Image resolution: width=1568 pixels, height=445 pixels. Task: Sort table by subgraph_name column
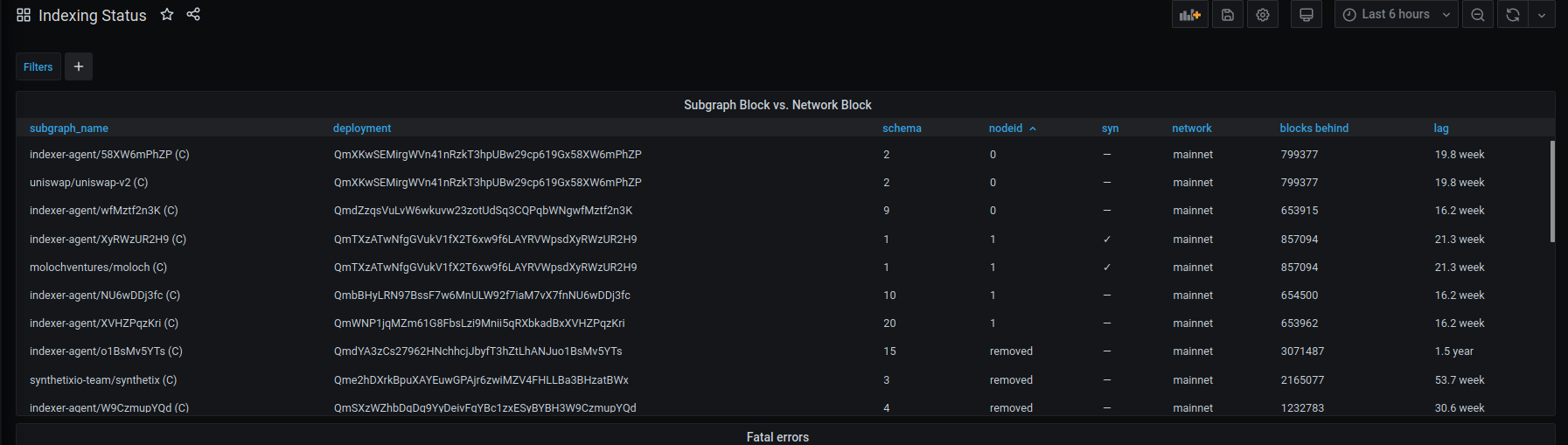[69, 129]
